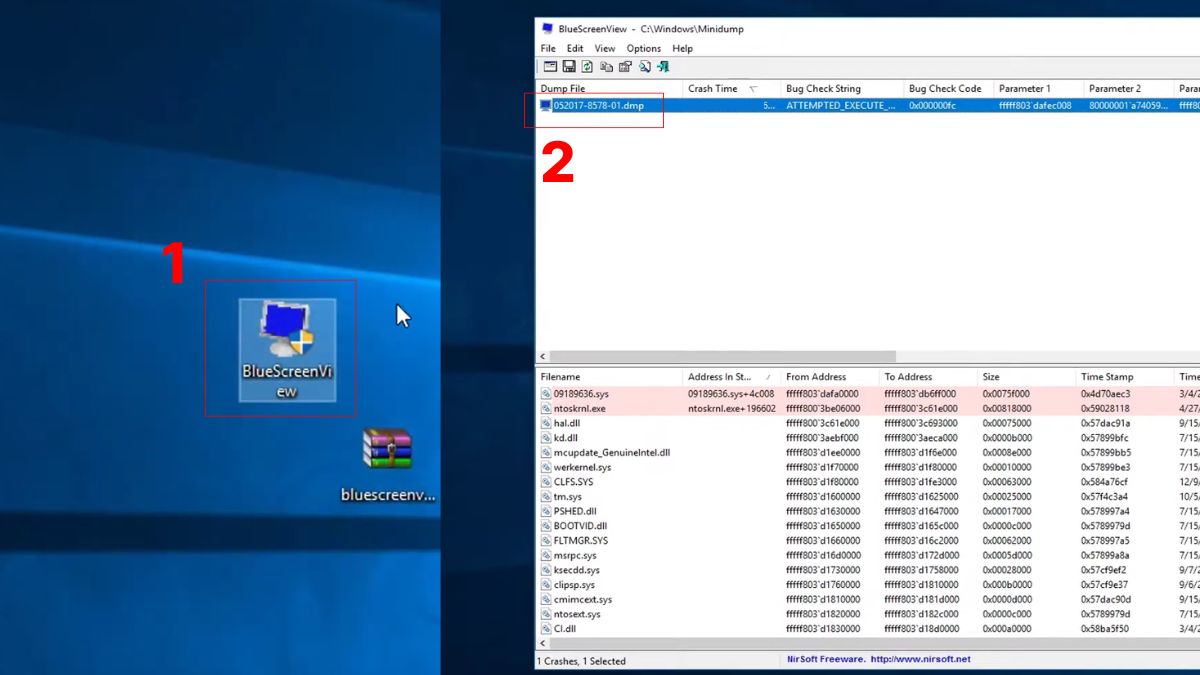Sort by Crash Time column header

[731, 89]
